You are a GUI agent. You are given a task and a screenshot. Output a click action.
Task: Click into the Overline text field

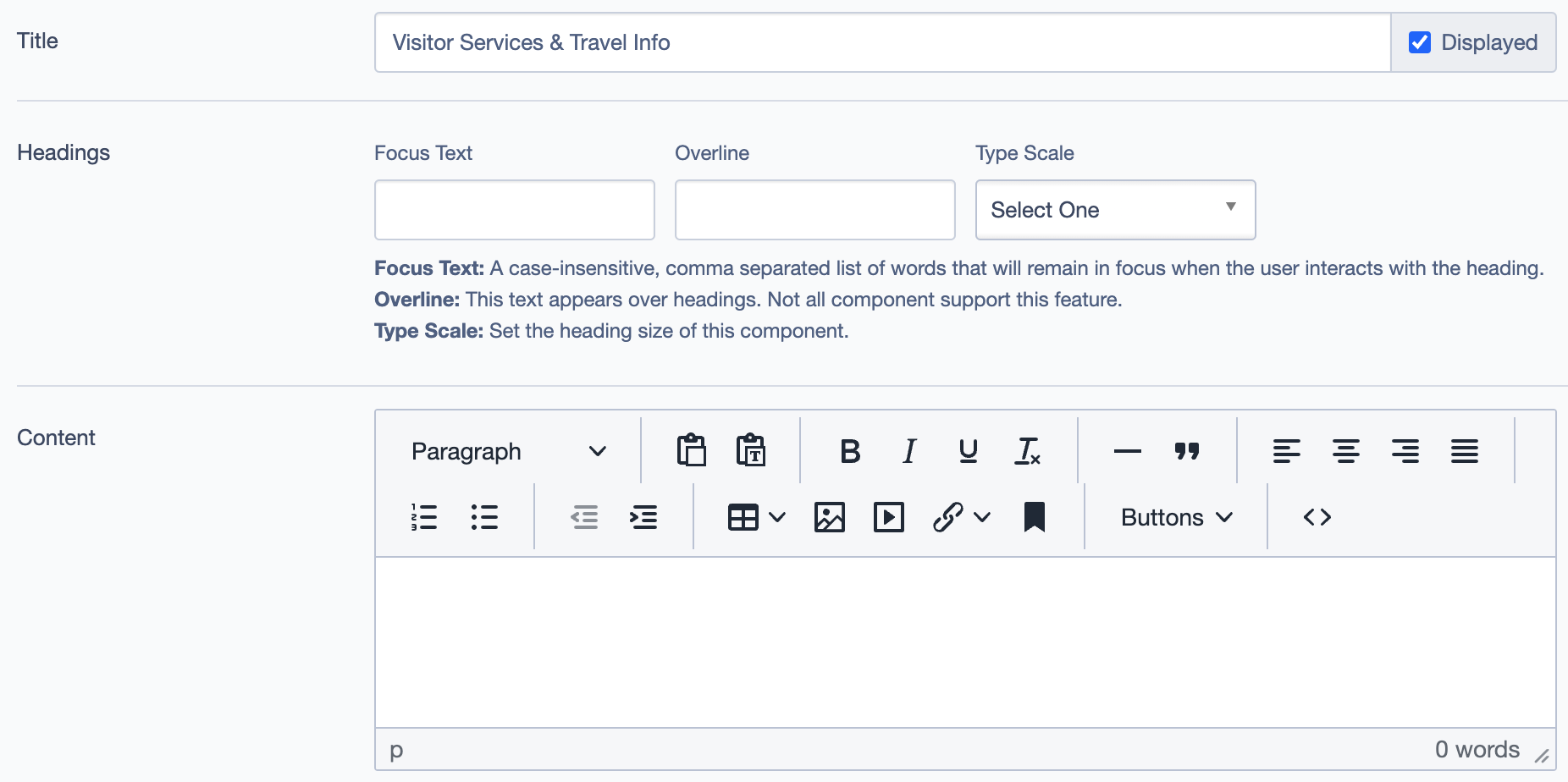814,210
